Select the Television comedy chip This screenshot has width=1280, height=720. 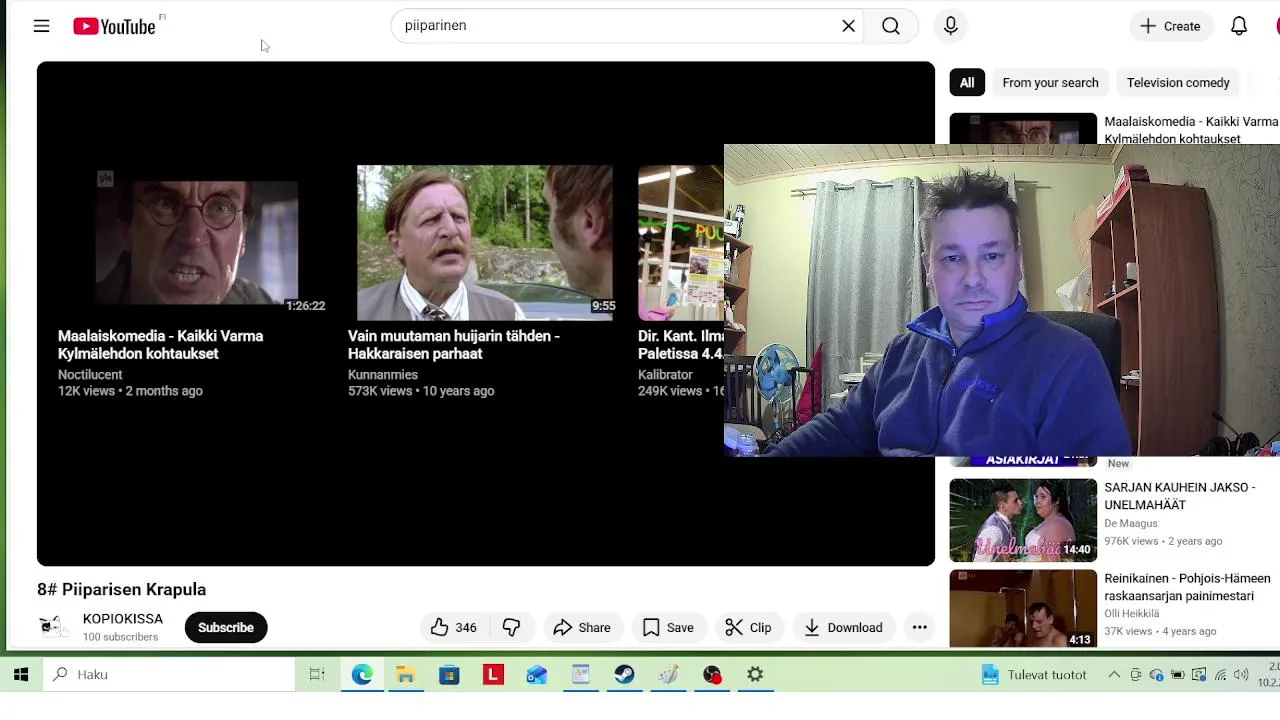pyautogui.click(x=1178, y=83)
